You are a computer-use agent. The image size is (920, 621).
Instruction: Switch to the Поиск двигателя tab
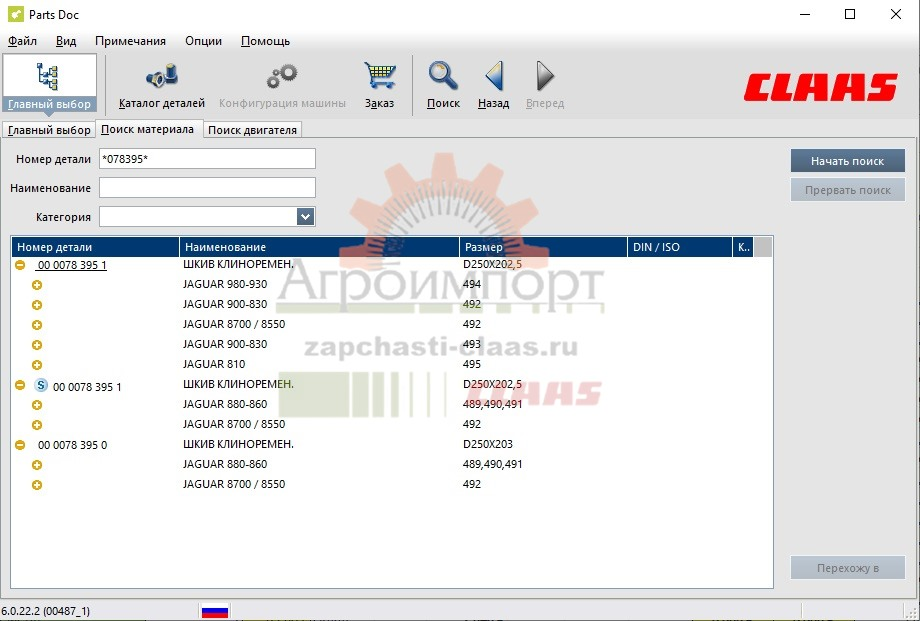click(x=252, y=130)
